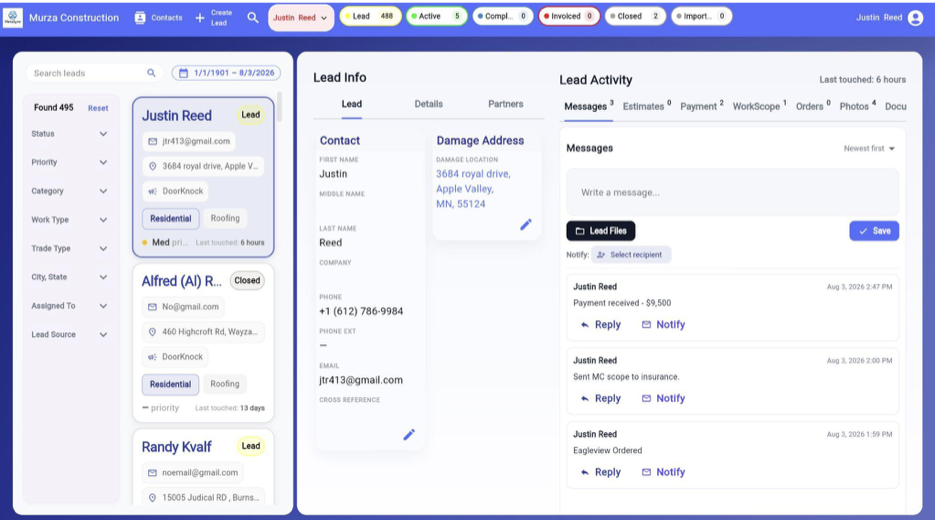Image resolution: width=936 pixels, height=520 pixels.
Task: Click the Damage Address edit pencil icon
Action: [x=526, y=224]
